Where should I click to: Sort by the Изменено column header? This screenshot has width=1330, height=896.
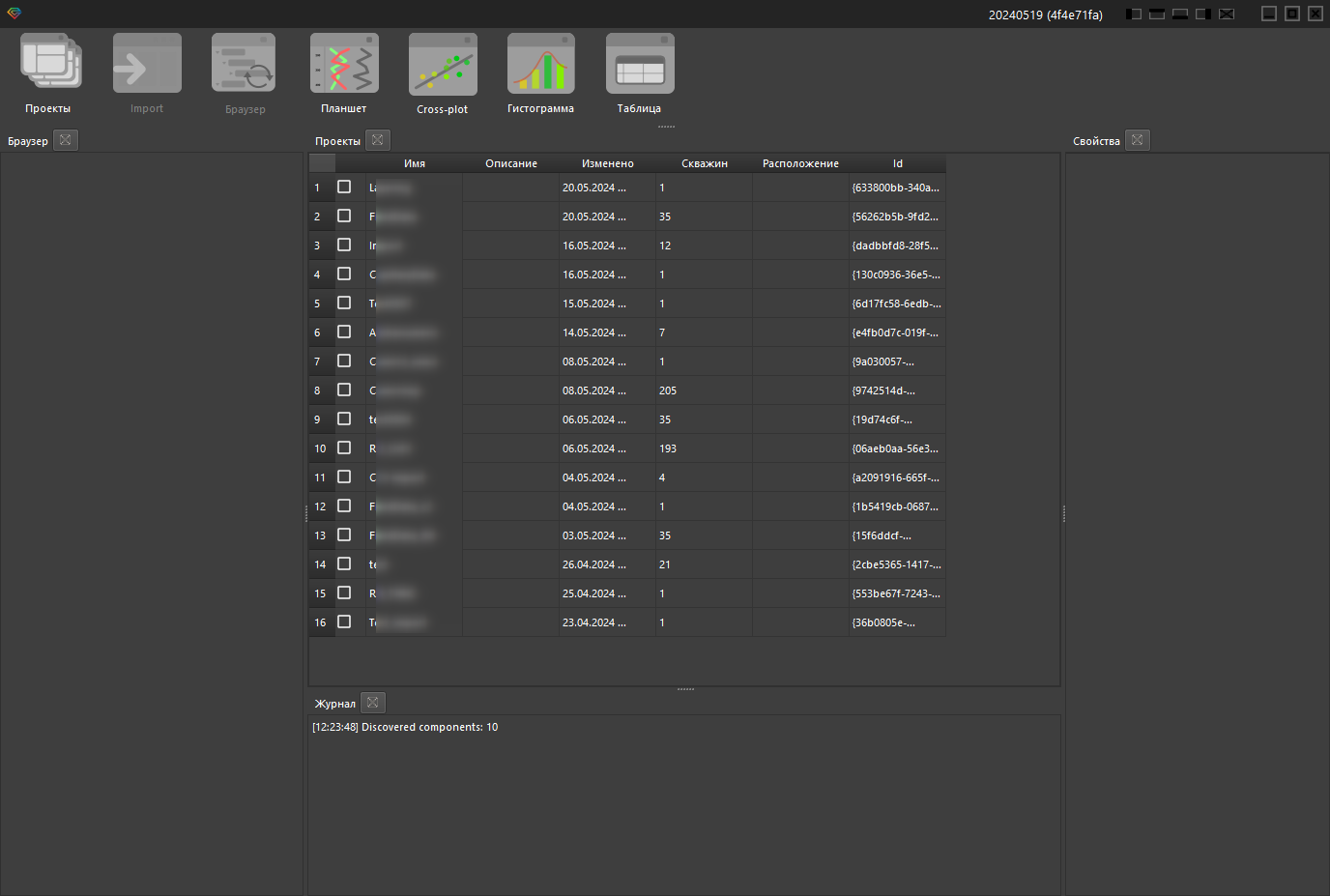(608, 163)
